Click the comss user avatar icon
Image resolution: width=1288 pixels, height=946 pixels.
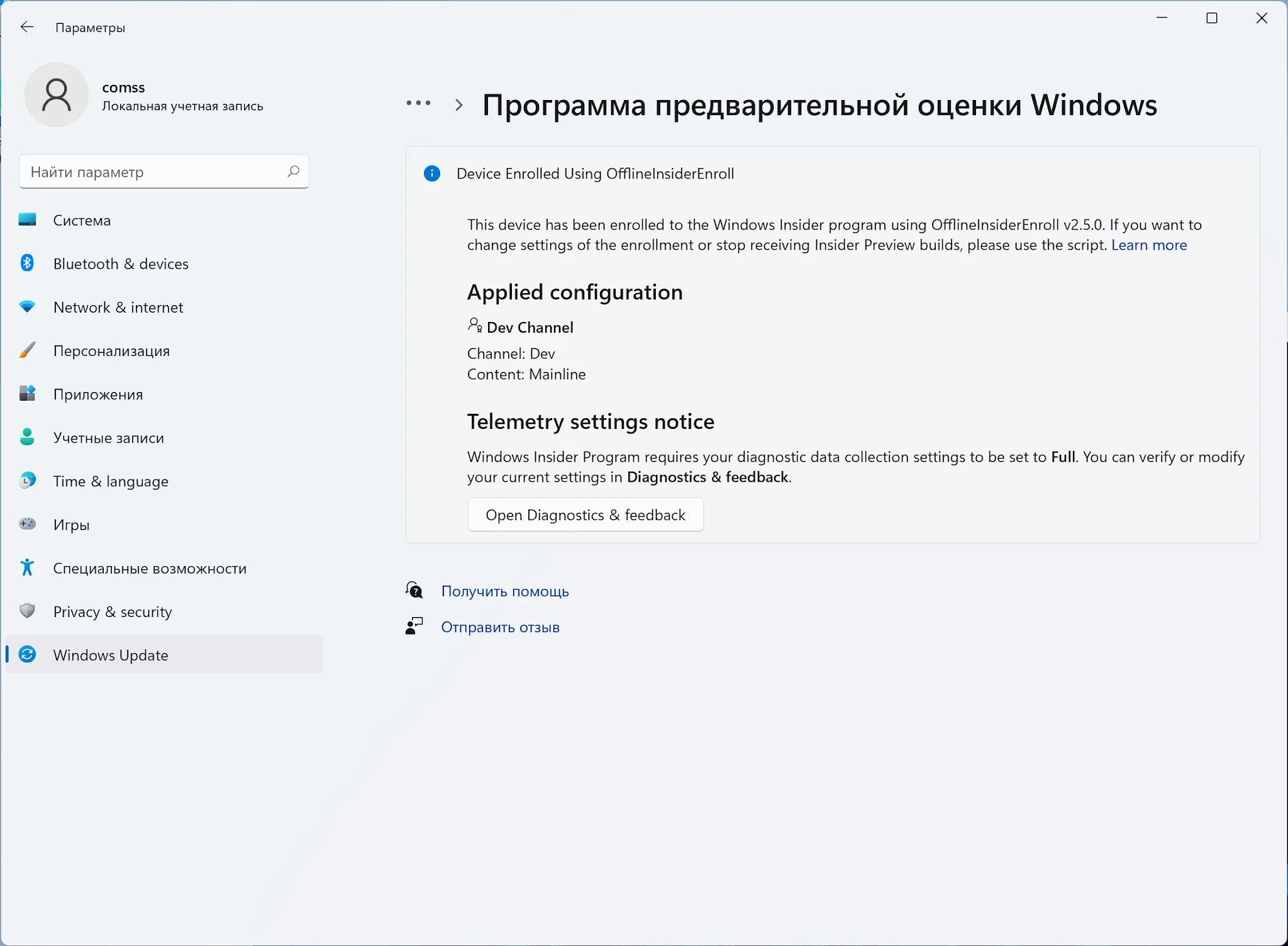click(x=57, y=94)
